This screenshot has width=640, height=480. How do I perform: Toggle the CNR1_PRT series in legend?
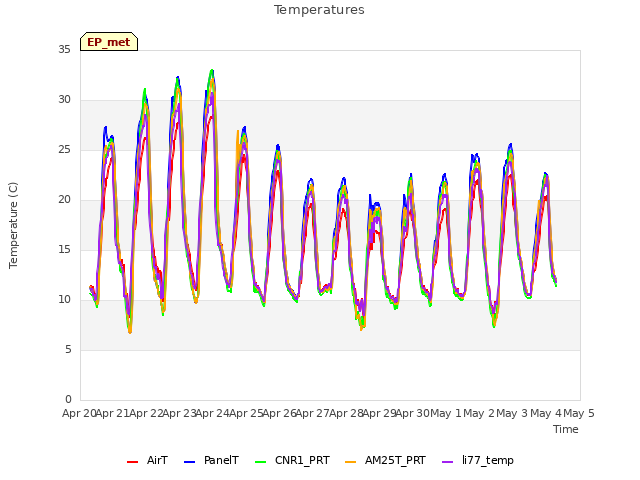point(292,460)
